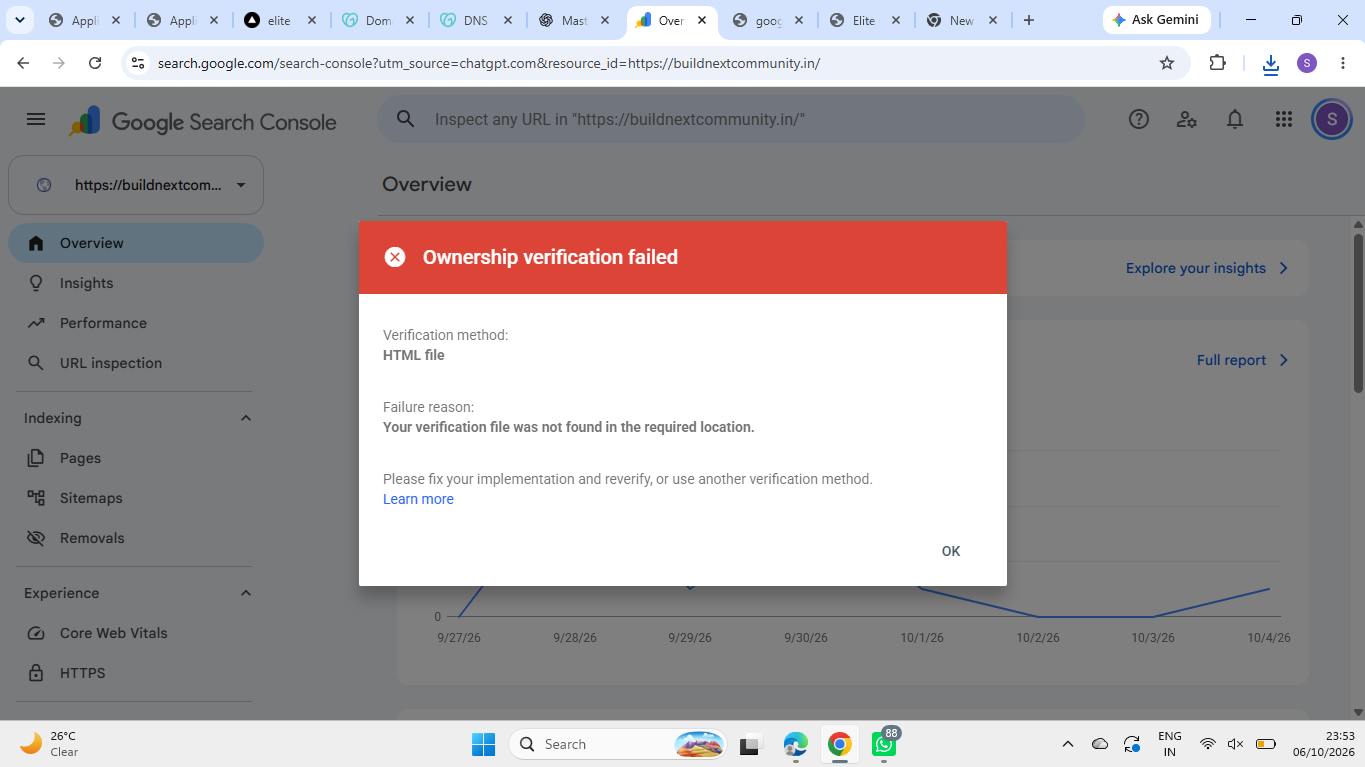Image resolution: width=1365 pixels, height=767 pixels.
Task: Open a new tab with plus button
Action: click(1029, 20)
